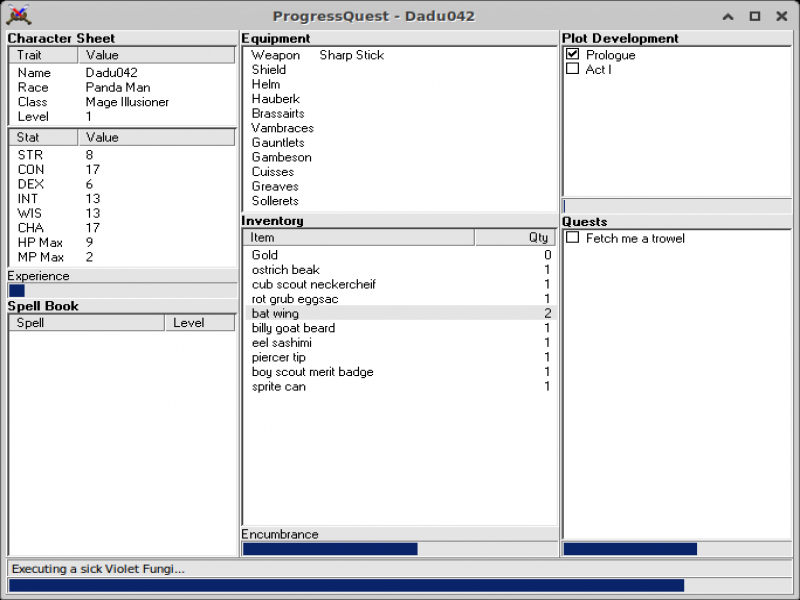
Task: Click the Level column header in Spell Book
Action: [x=199, y=323]
